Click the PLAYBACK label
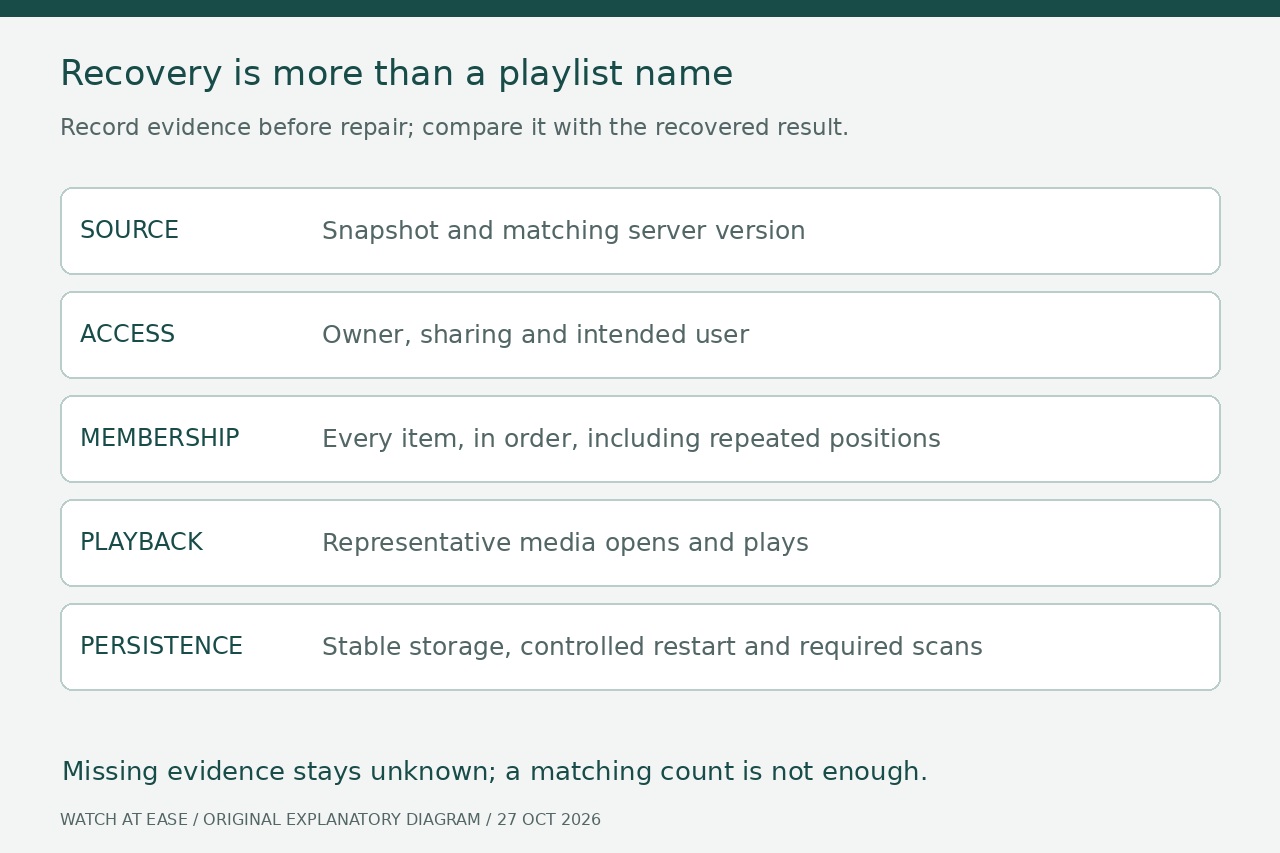The image size is (1280, 853). click(141, 543)
